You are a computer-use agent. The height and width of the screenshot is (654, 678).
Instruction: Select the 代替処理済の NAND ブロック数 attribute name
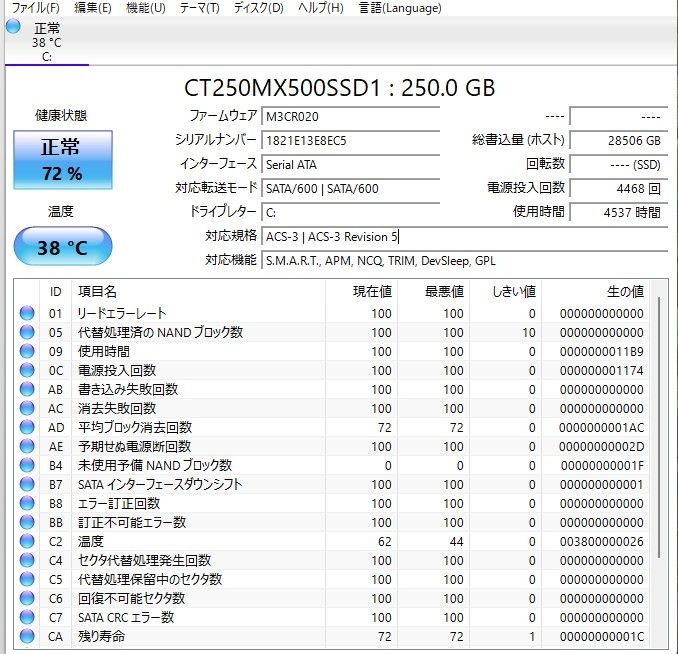(160, 332)
